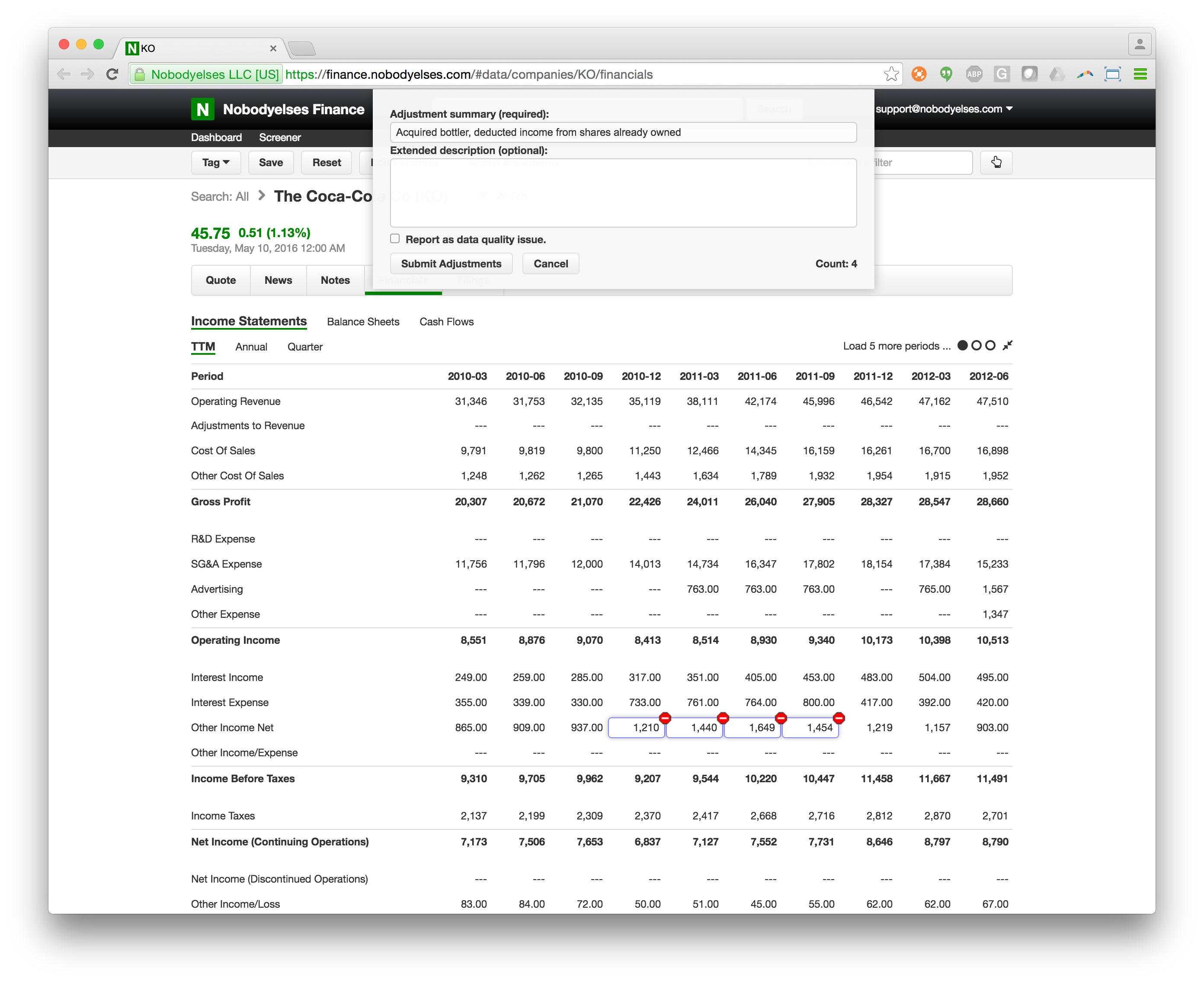This screenshot has width=1204, height=983.
Task: Select the second period page dot
Action: coord(976,345)
